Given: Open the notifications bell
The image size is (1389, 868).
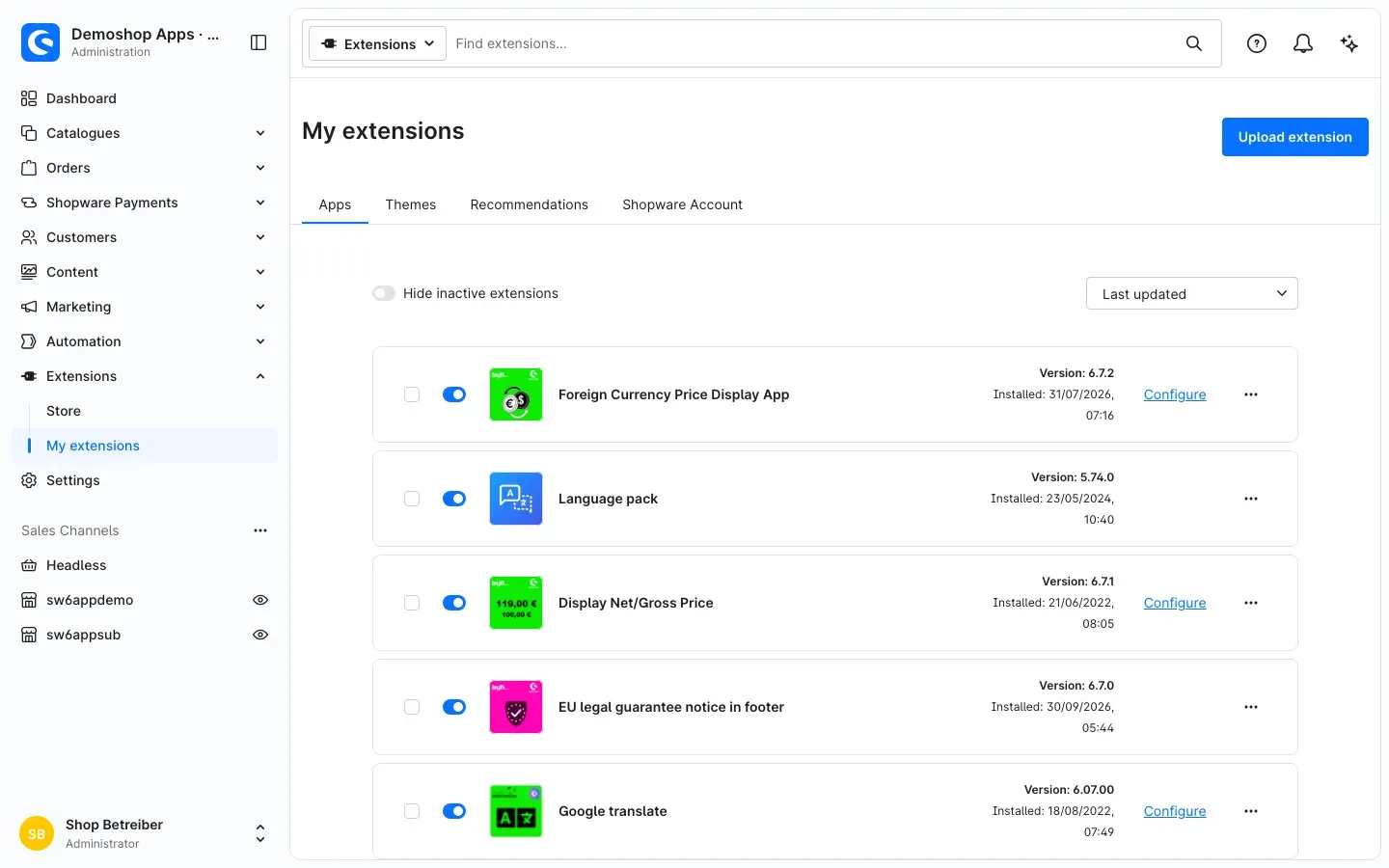Looking at the screenshot, I should click(1303, 43).
